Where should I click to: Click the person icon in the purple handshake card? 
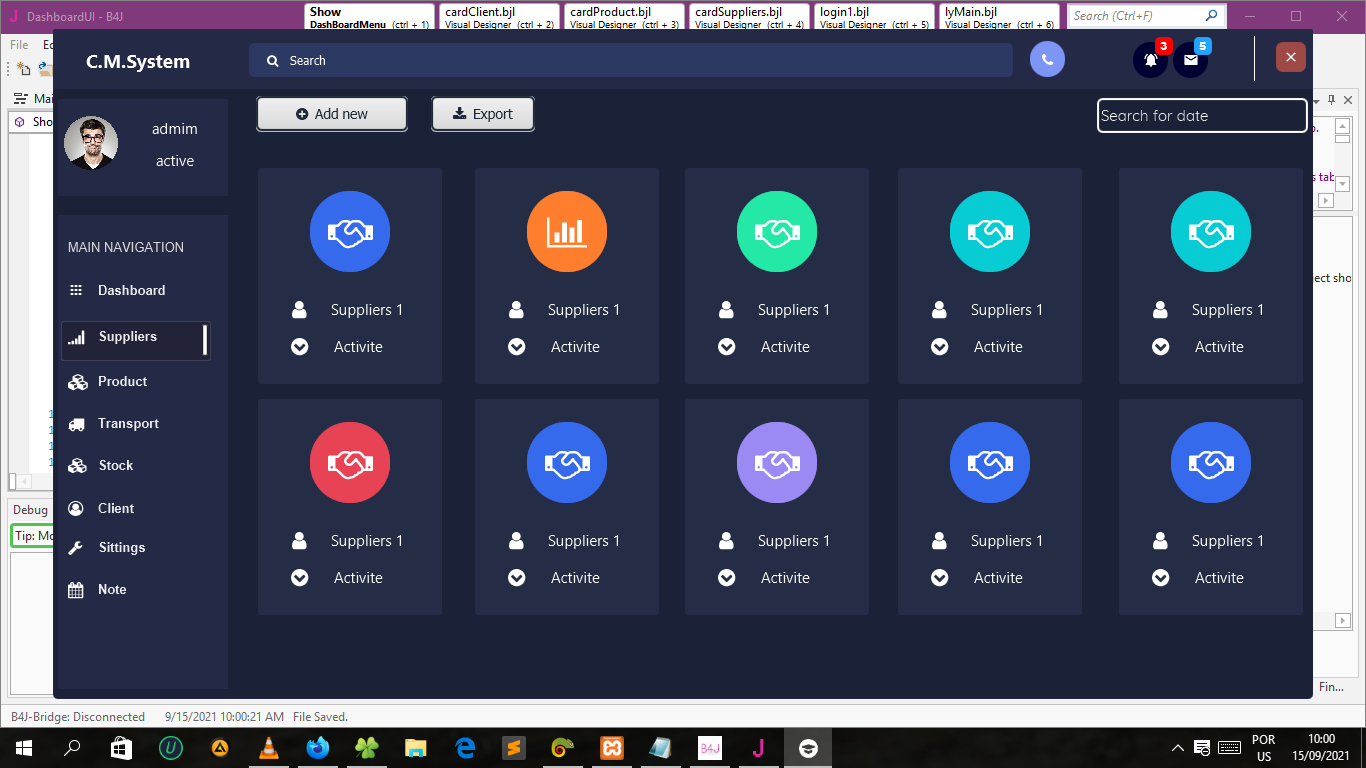coord(726,541)
